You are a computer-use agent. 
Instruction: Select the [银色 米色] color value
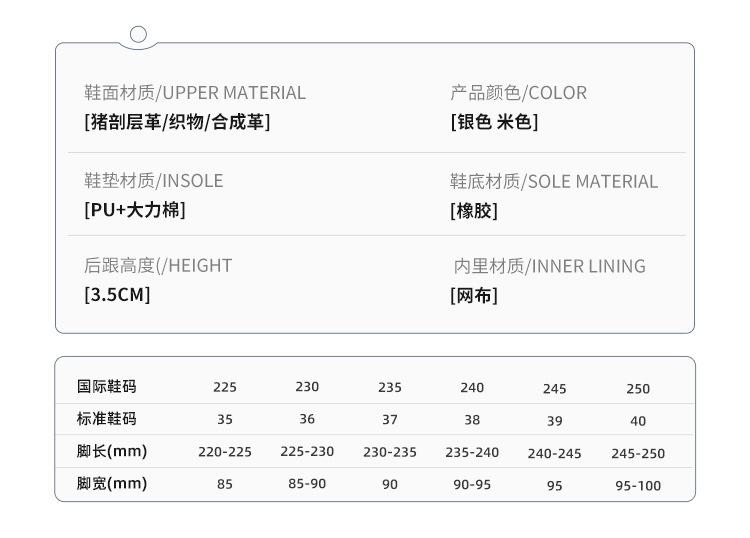click(x=494, y=122)
